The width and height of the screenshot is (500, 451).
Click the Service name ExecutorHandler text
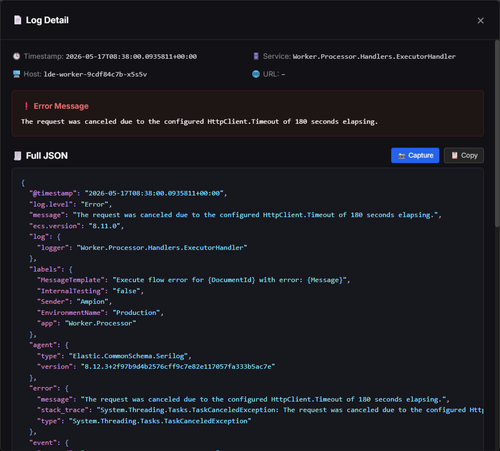(x=374, y=56)
